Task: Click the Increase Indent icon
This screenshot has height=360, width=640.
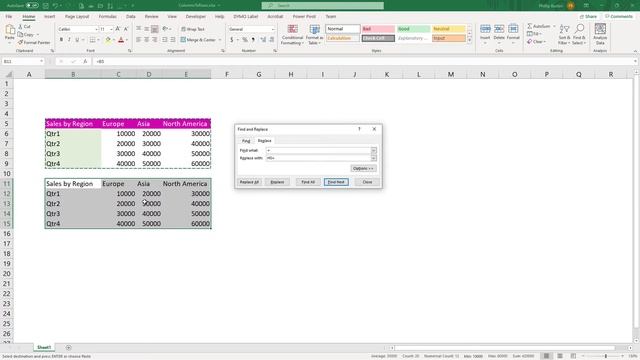Action: tap(173, 40)
